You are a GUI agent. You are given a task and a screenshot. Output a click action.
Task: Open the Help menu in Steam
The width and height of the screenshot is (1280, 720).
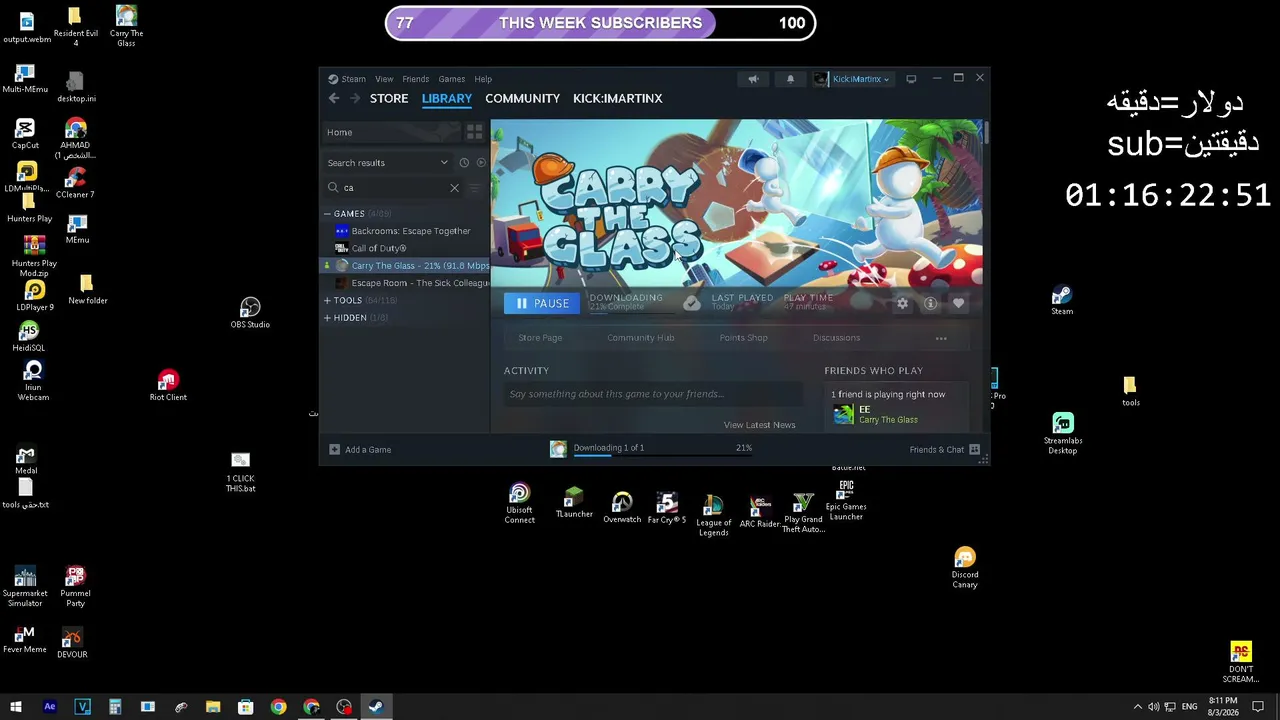[483, 79]
